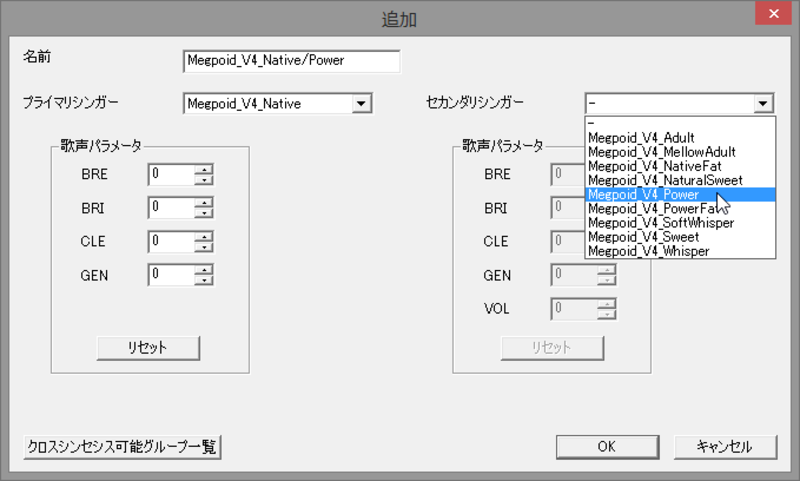Click the primary CLE value field
Viewport: 800px width, 481px height.
click(171, 242)
